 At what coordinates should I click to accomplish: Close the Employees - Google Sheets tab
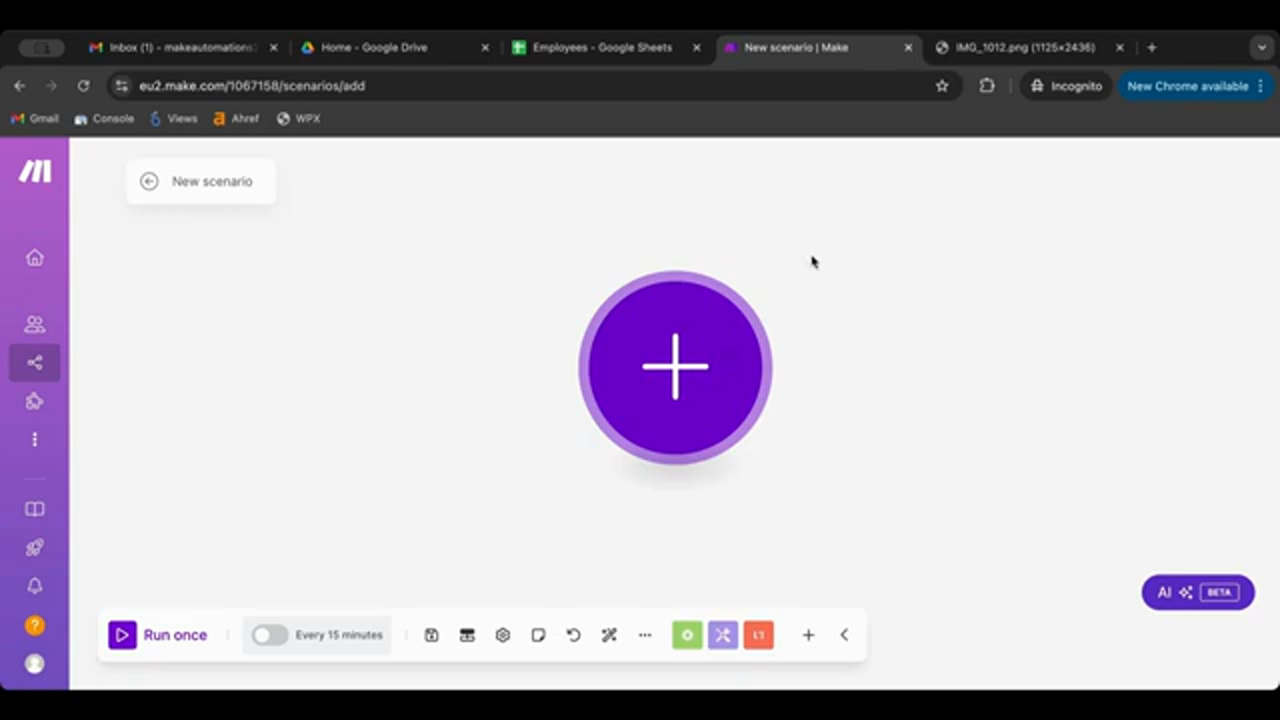[x=697, y=47]
